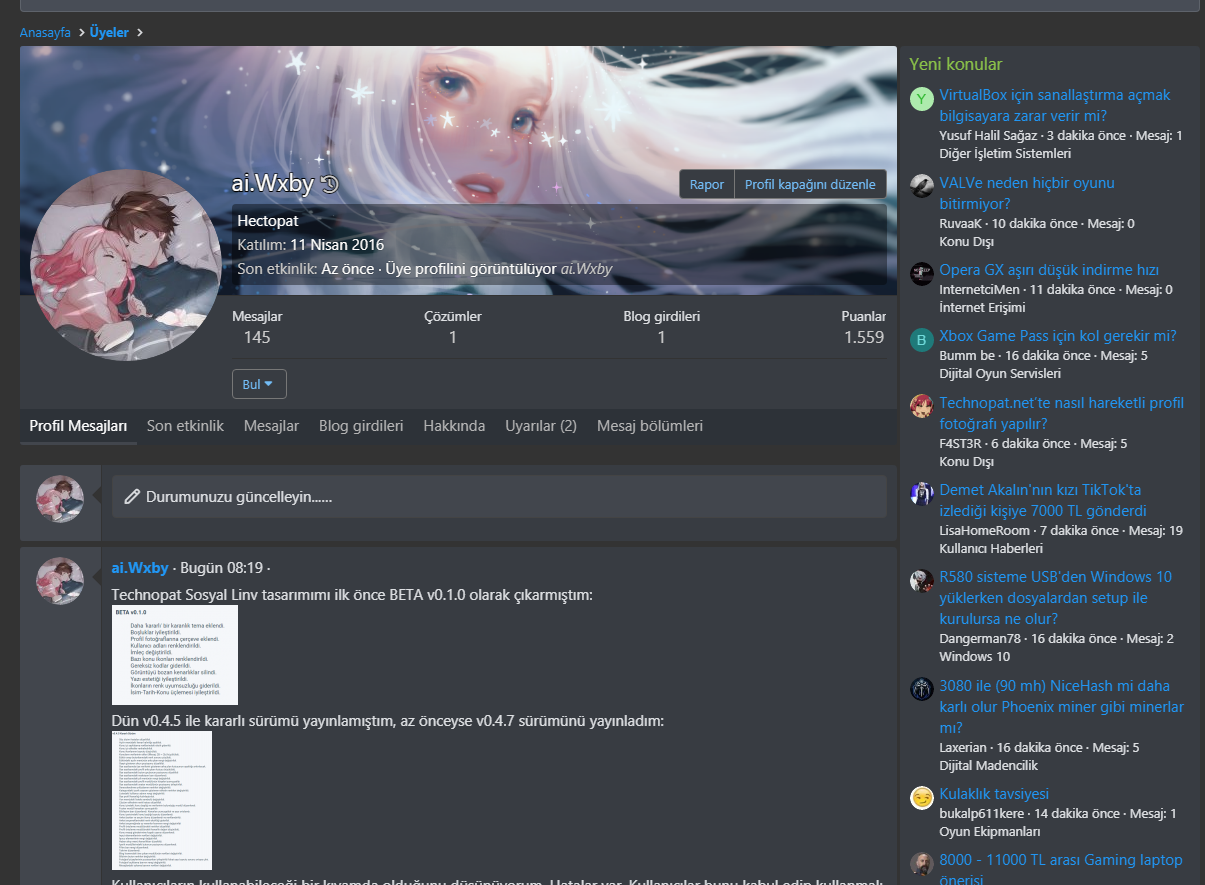Open Opera GX aşırı düşük indirme hızı topic
The image size is (1205, 885).
1049,270
